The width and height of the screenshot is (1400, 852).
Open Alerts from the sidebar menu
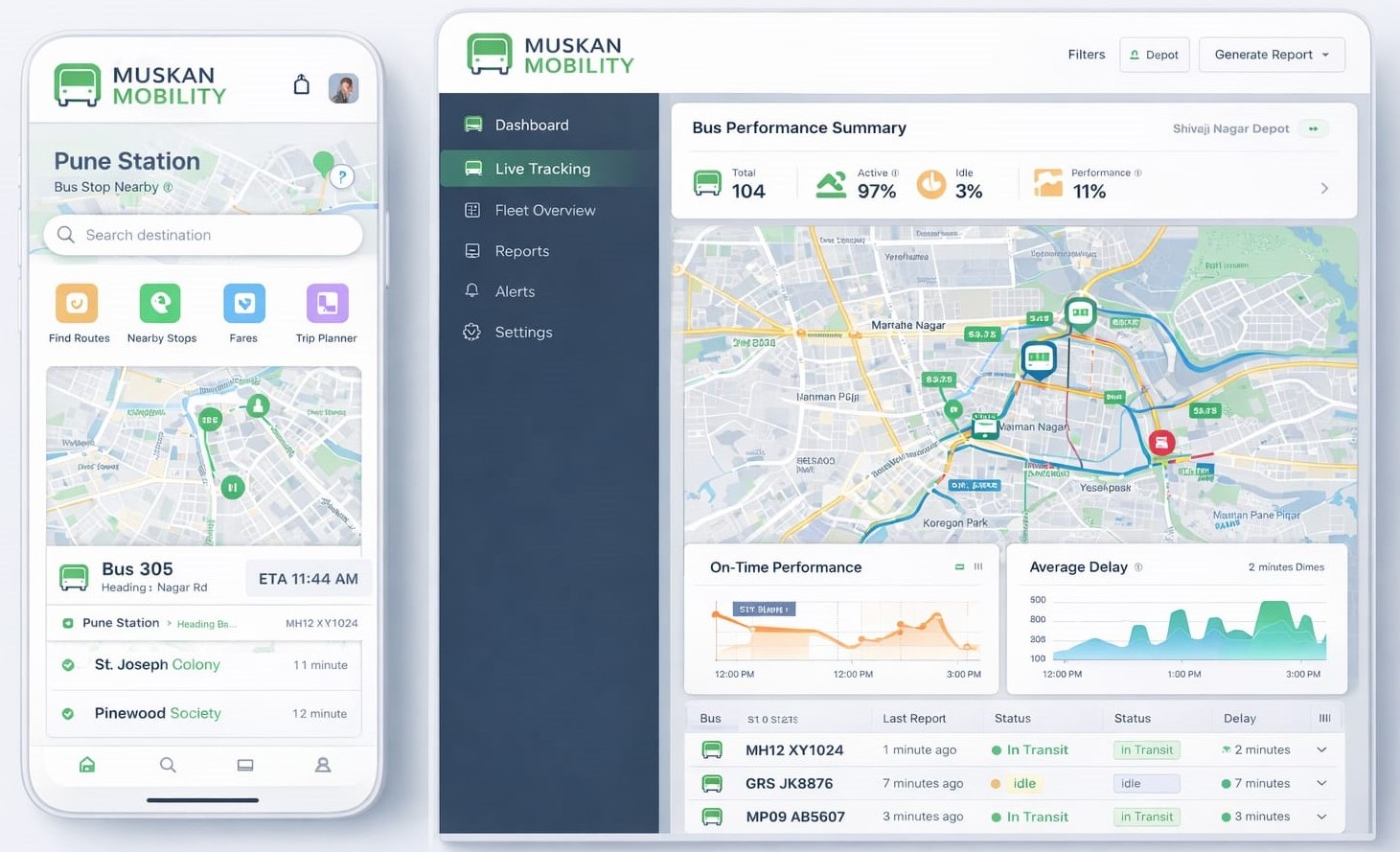tap(515, 291)
